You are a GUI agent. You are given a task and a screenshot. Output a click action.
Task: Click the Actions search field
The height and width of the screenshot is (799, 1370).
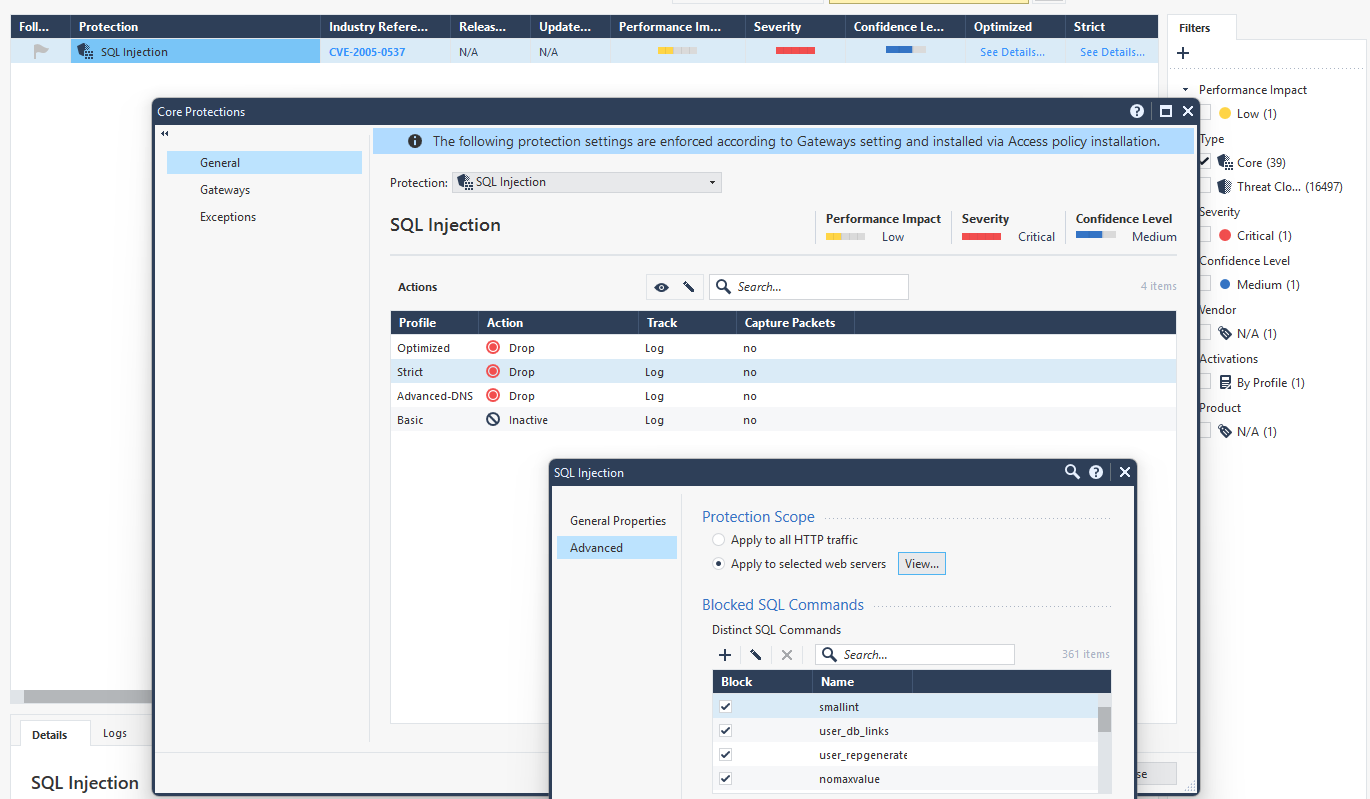pyautogui.click(x=809, y=287)
